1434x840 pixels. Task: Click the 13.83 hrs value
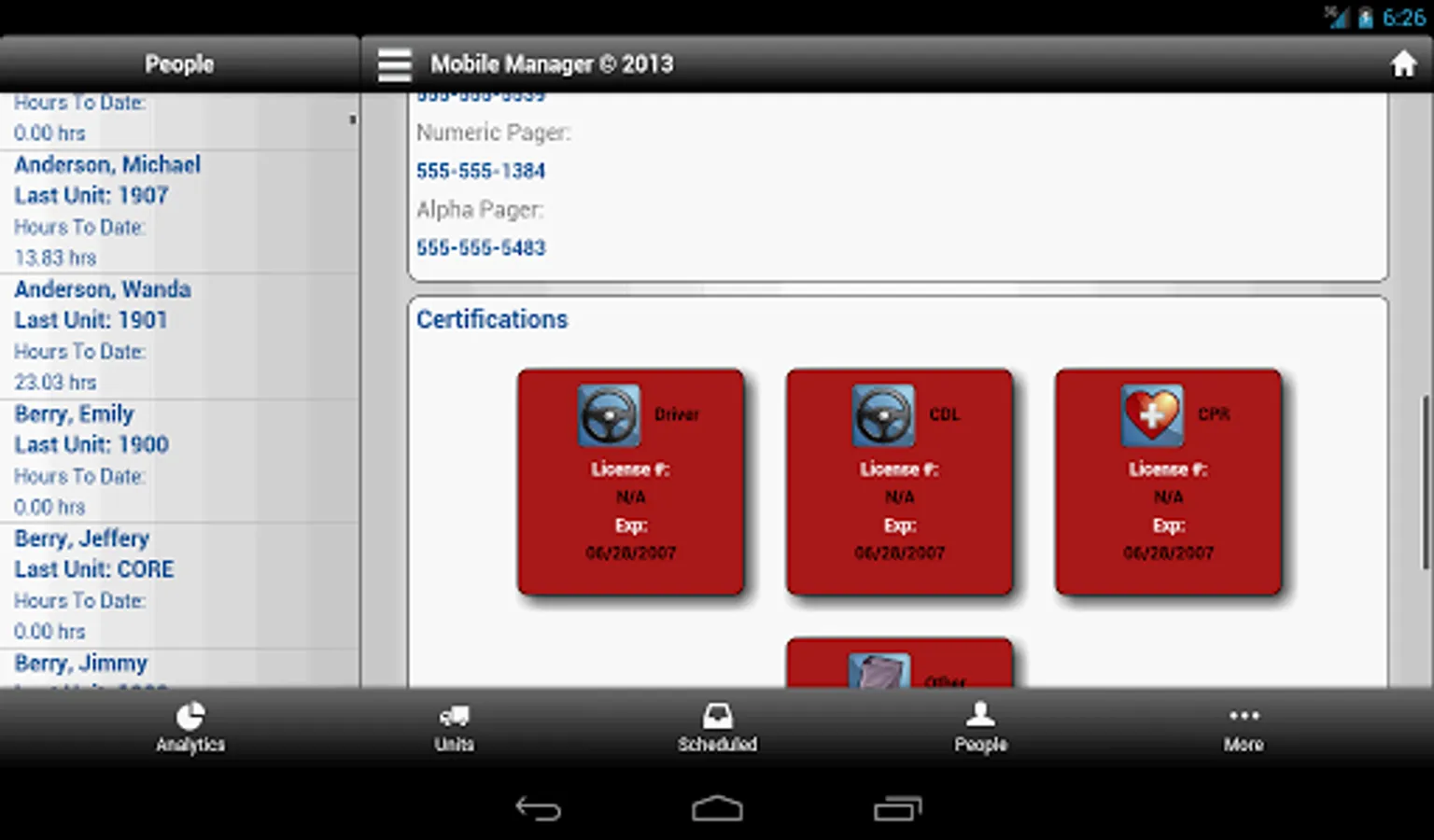55,258
